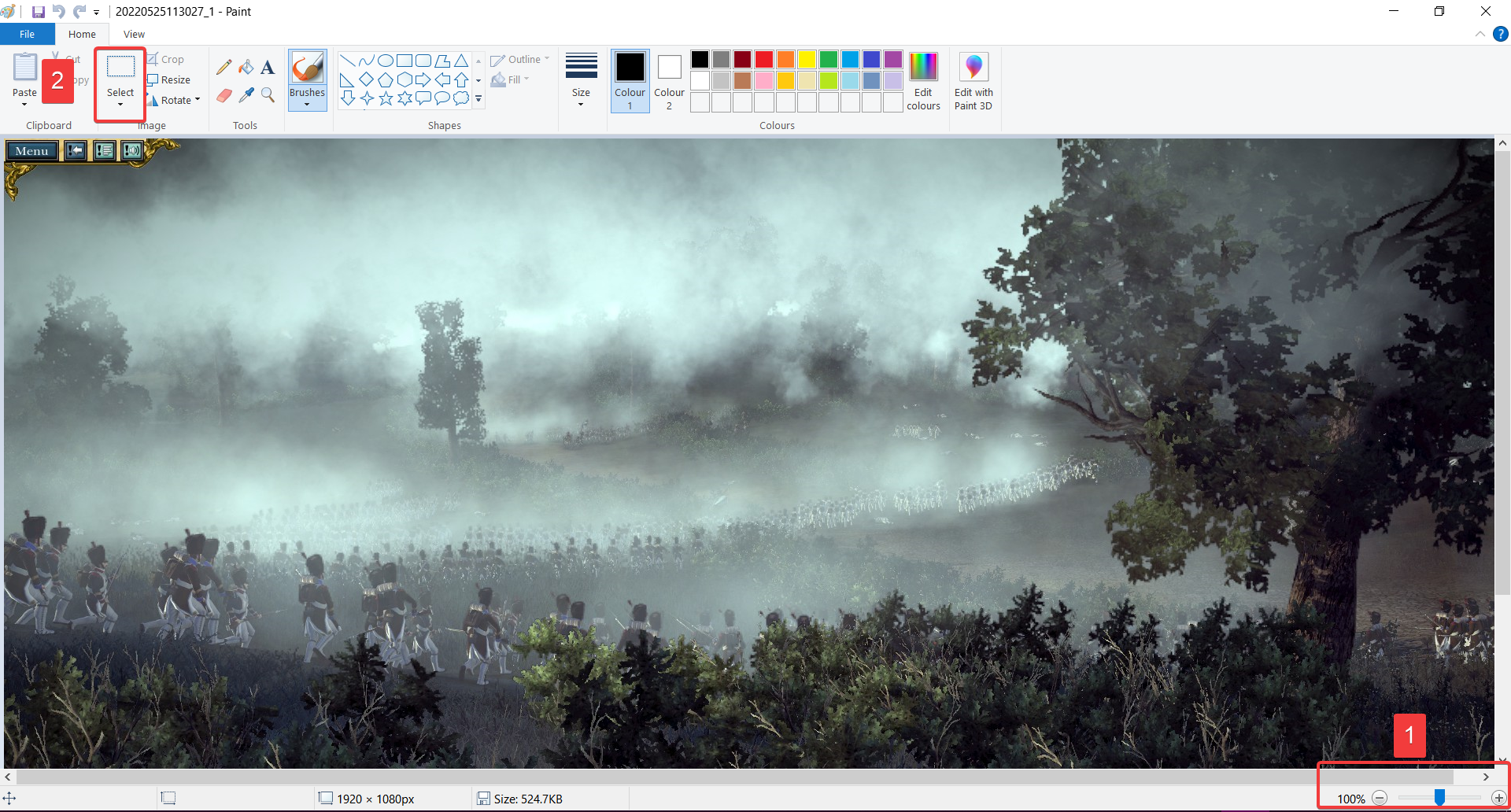The height and width of the screenshot is (812, 1511).
Task: Pick the red colour swatch
Action: (764, 60)
